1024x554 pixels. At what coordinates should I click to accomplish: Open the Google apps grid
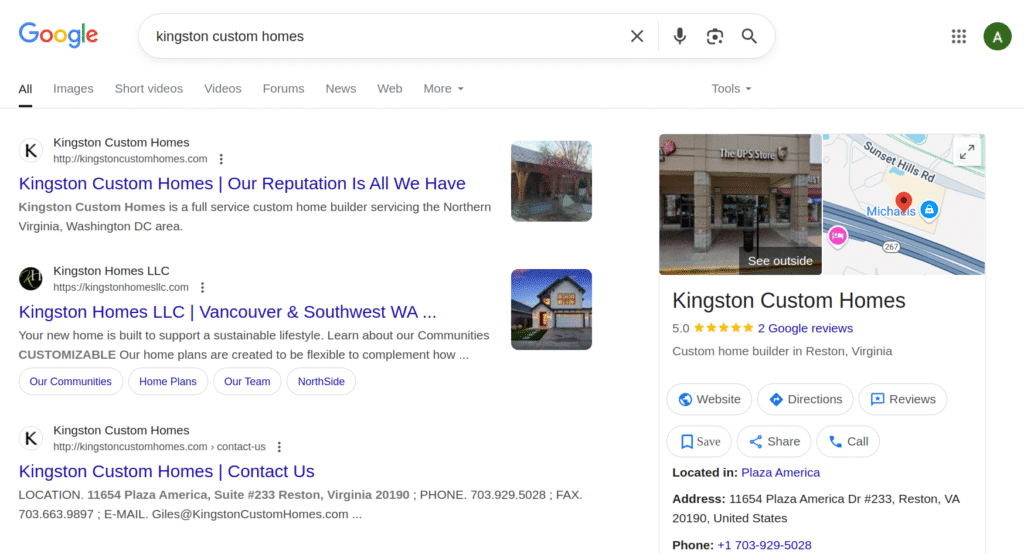click(958, 36)
